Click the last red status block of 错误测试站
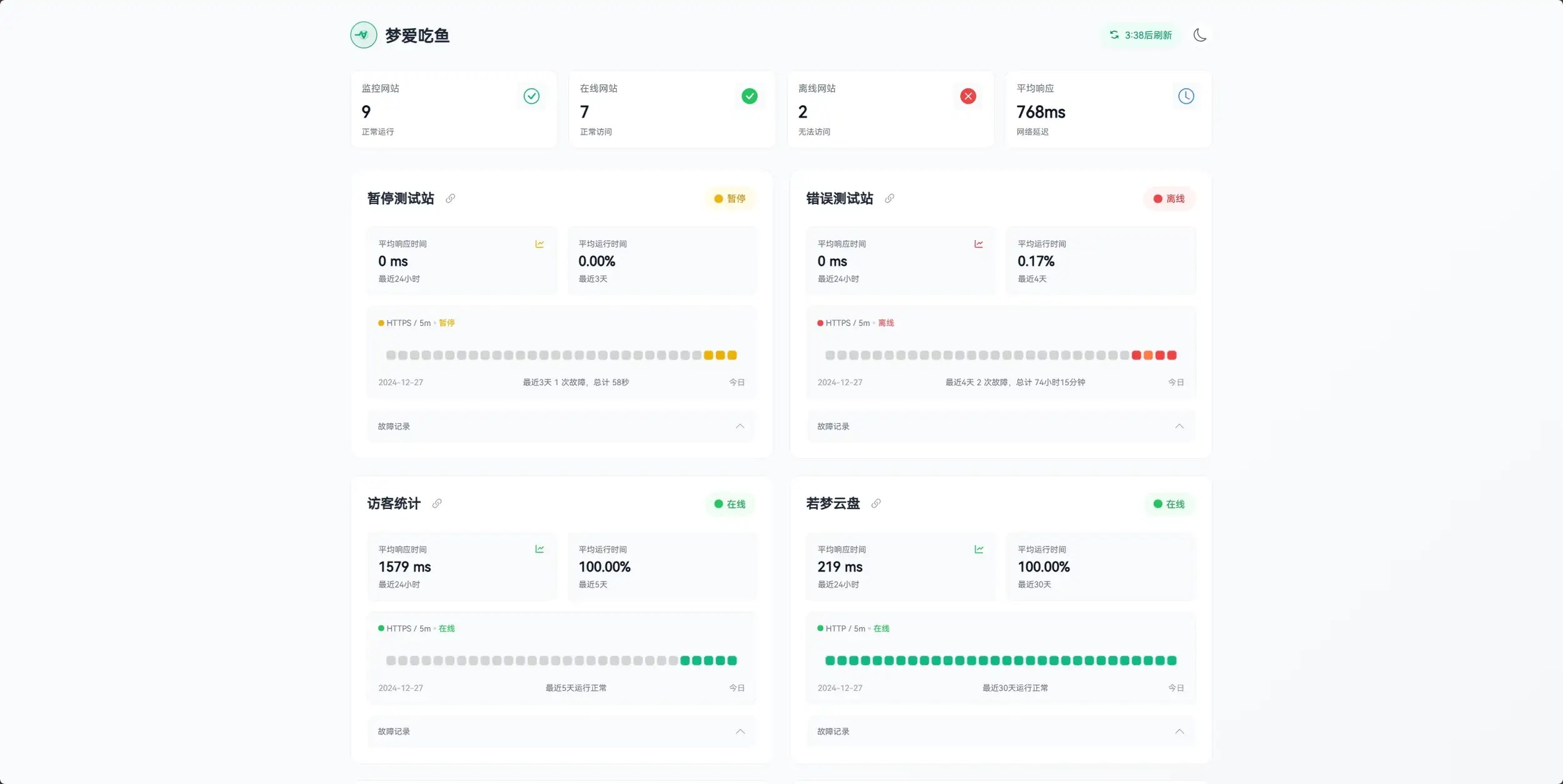 coord(1172,355)
